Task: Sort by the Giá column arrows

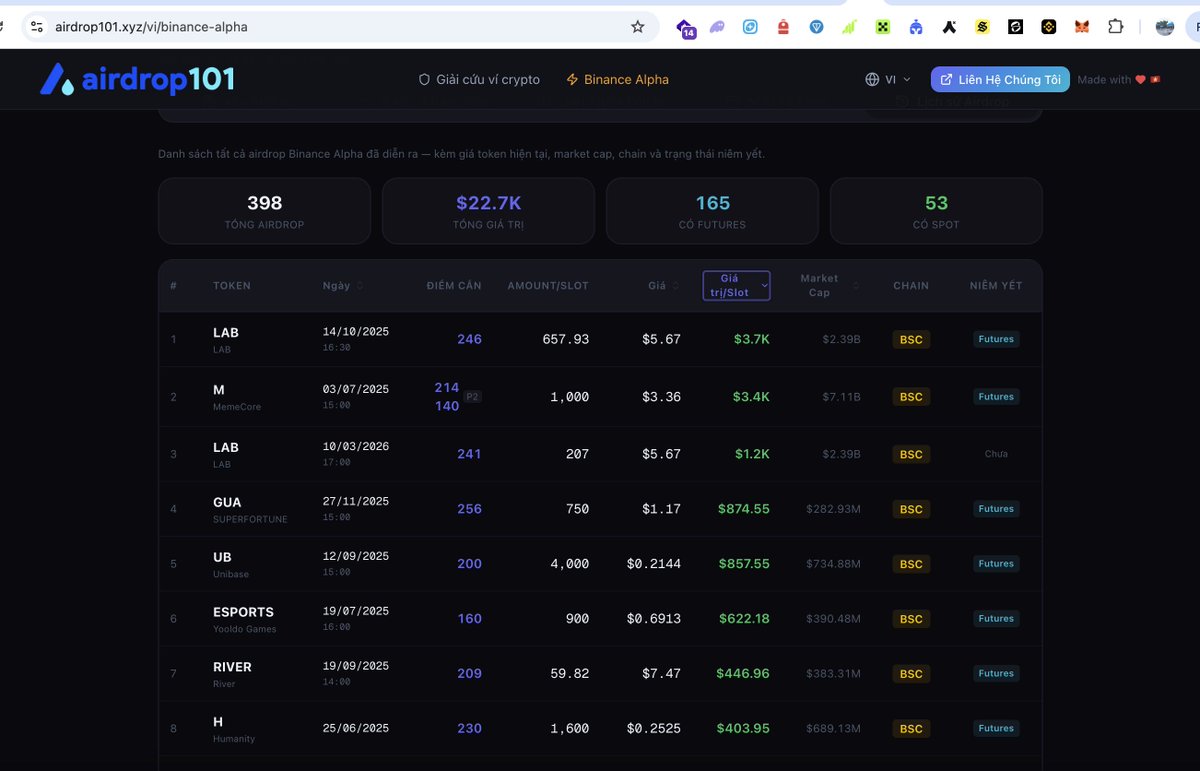Action: click(x=677, y=286)
